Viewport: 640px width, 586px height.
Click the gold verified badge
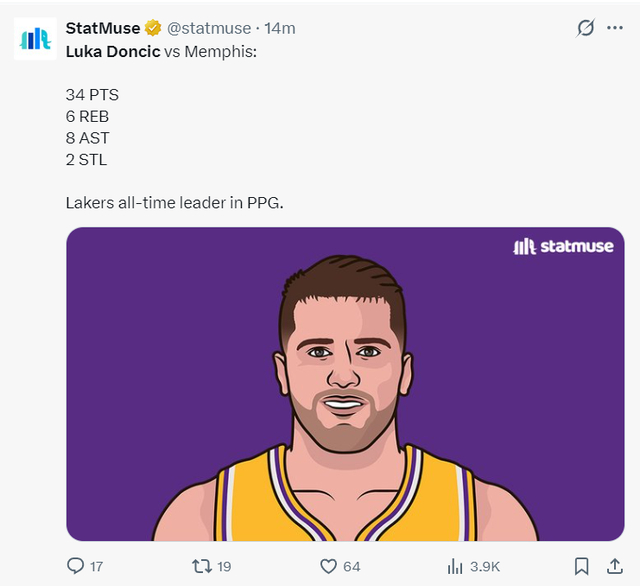(154, 28)
